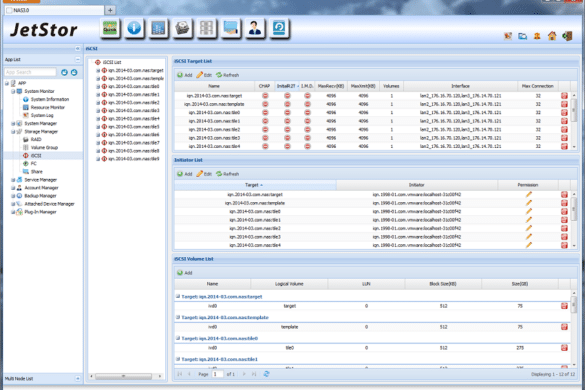
Task: Expand the System Manager tree node
Action: click(x=13, y=124)
